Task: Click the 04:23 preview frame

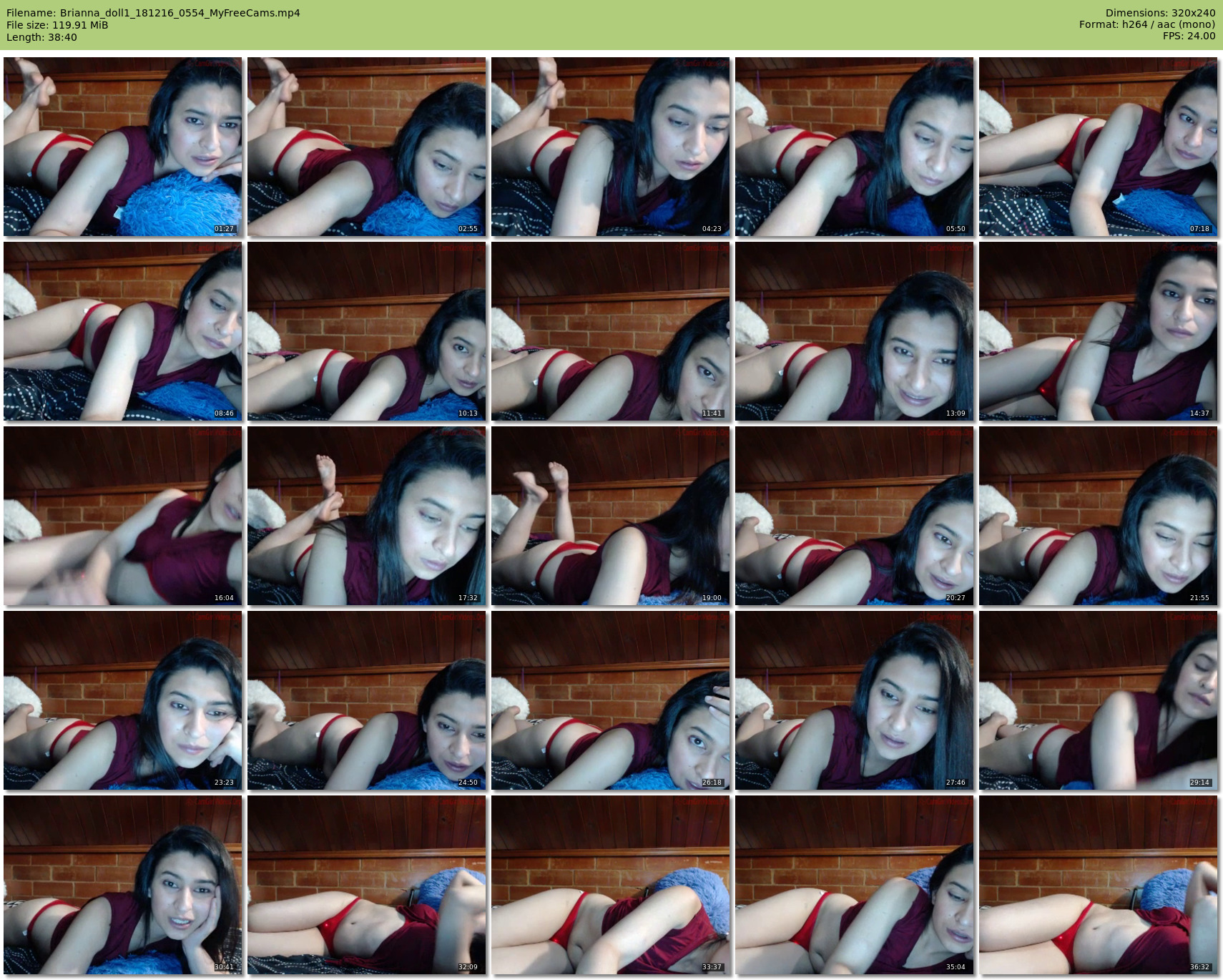Action: pos(611,147)
